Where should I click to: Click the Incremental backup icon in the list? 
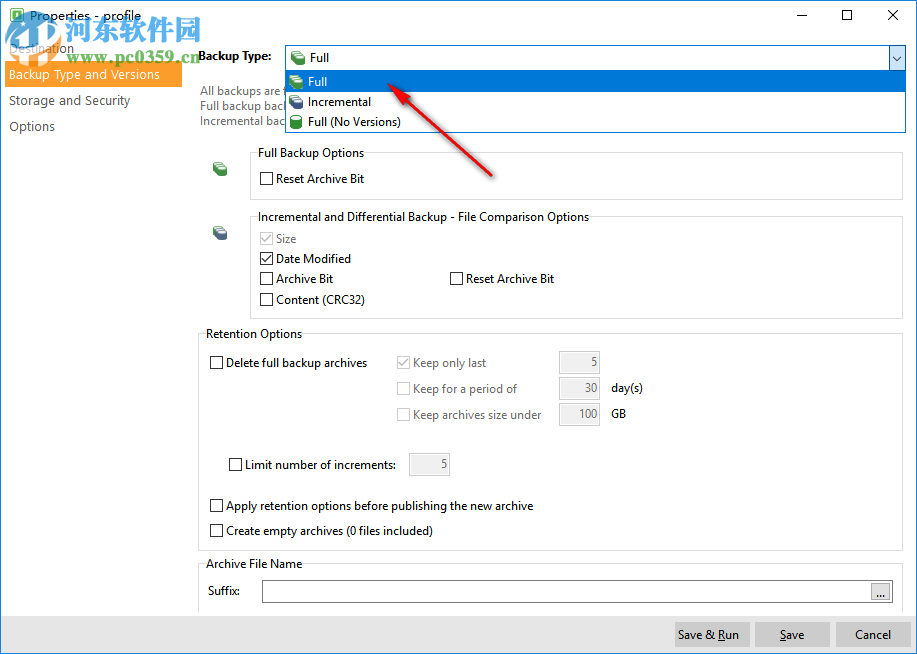[x=296, y=101]
